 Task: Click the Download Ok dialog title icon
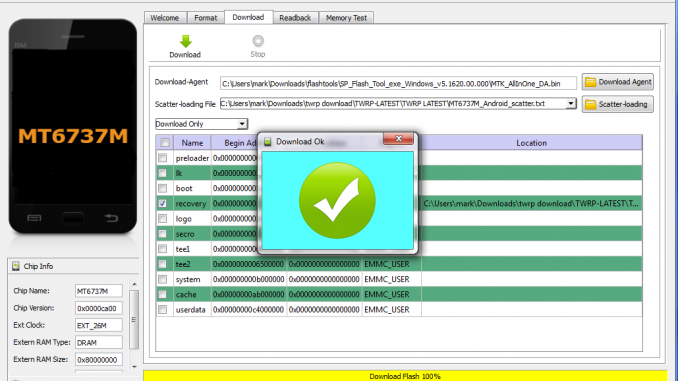tap(268, 142)
